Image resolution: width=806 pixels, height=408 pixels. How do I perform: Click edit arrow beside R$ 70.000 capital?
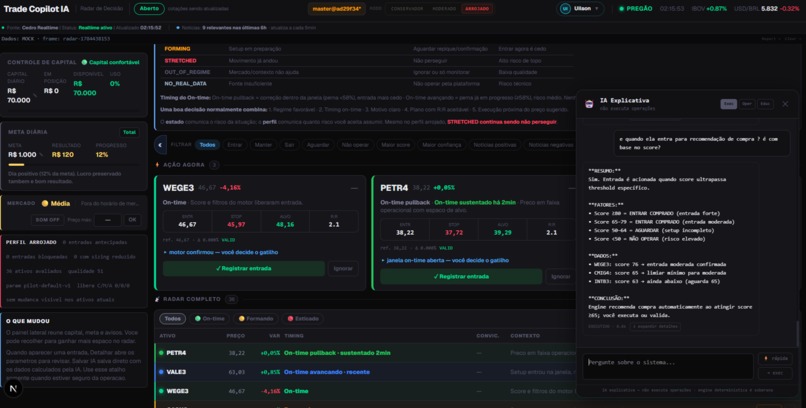tap(35, 96)
